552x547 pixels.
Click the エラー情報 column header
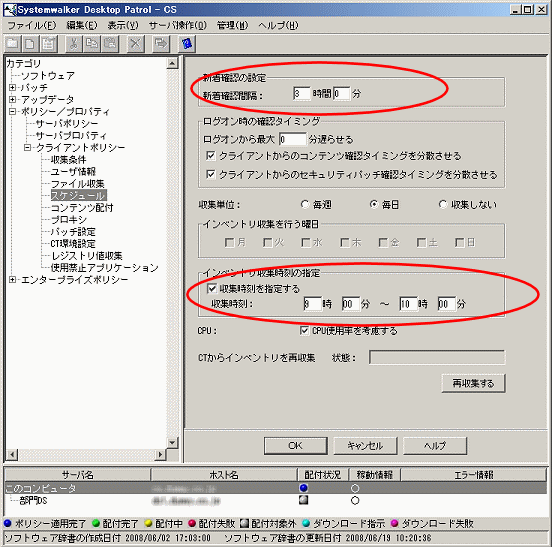474,475
